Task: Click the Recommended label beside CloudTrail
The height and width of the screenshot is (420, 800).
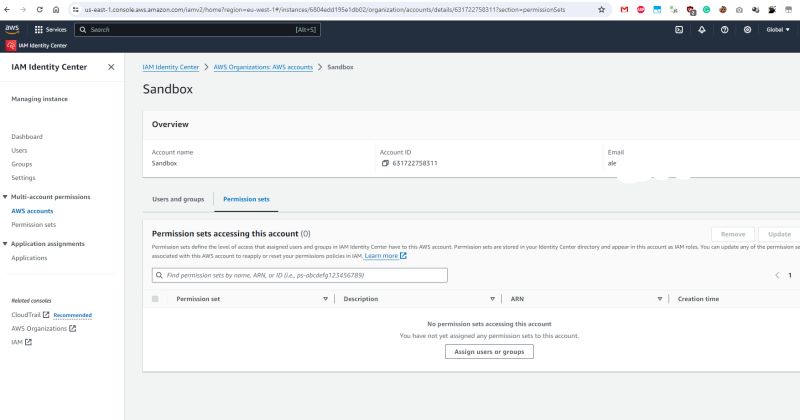Action: tap(72, 315)
